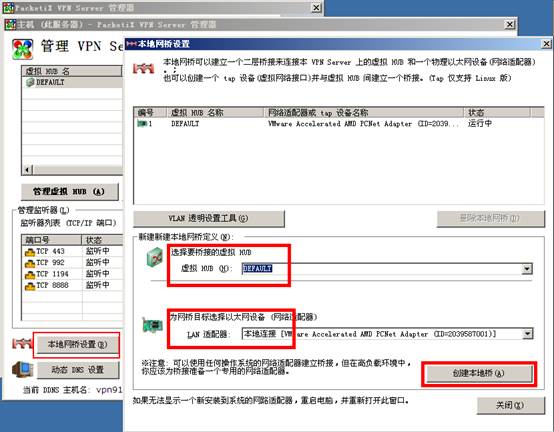Select the DEFAULT cell in bridge list row 1

pyautogui.click(x=185, y=124)
